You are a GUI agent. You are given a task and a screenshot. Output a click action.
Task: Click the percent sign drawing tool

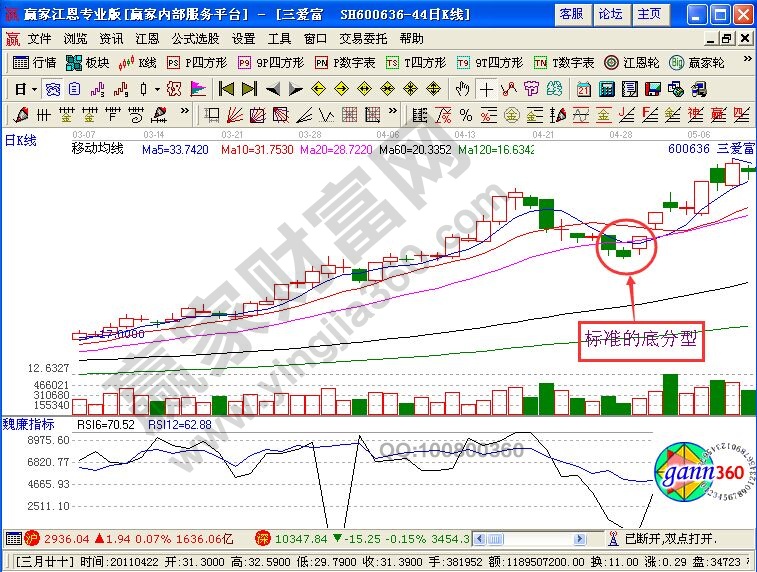(468, 114)
